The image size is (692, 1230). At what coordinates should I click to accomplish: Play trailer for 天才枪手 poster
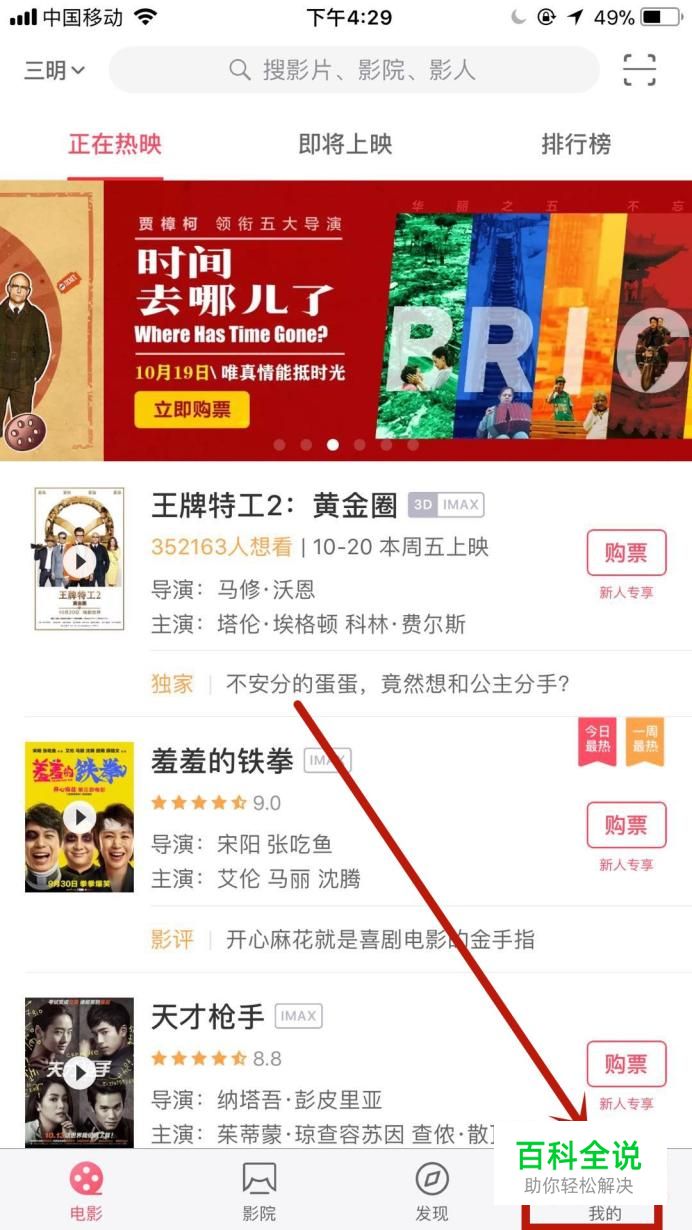point(80,1073)
